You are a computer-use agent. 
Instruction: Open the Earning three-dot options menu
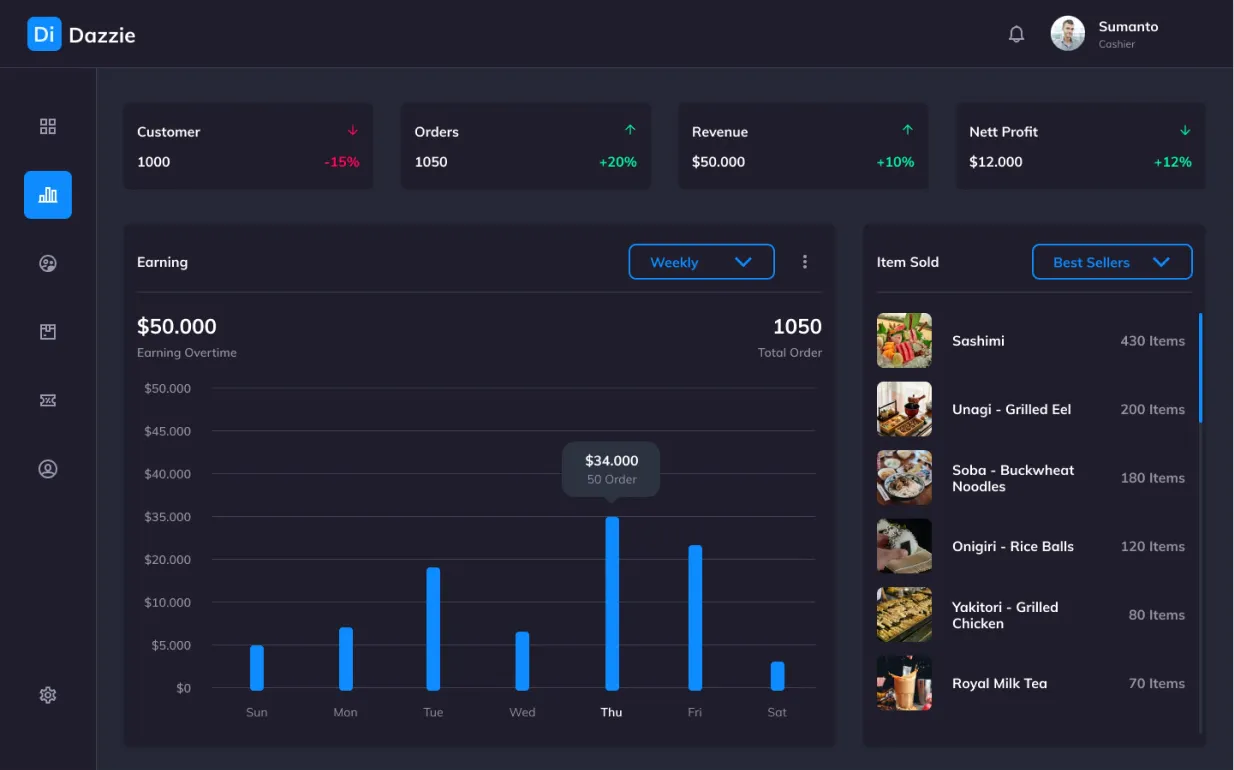pyautogui.click(x=805, y=262)
